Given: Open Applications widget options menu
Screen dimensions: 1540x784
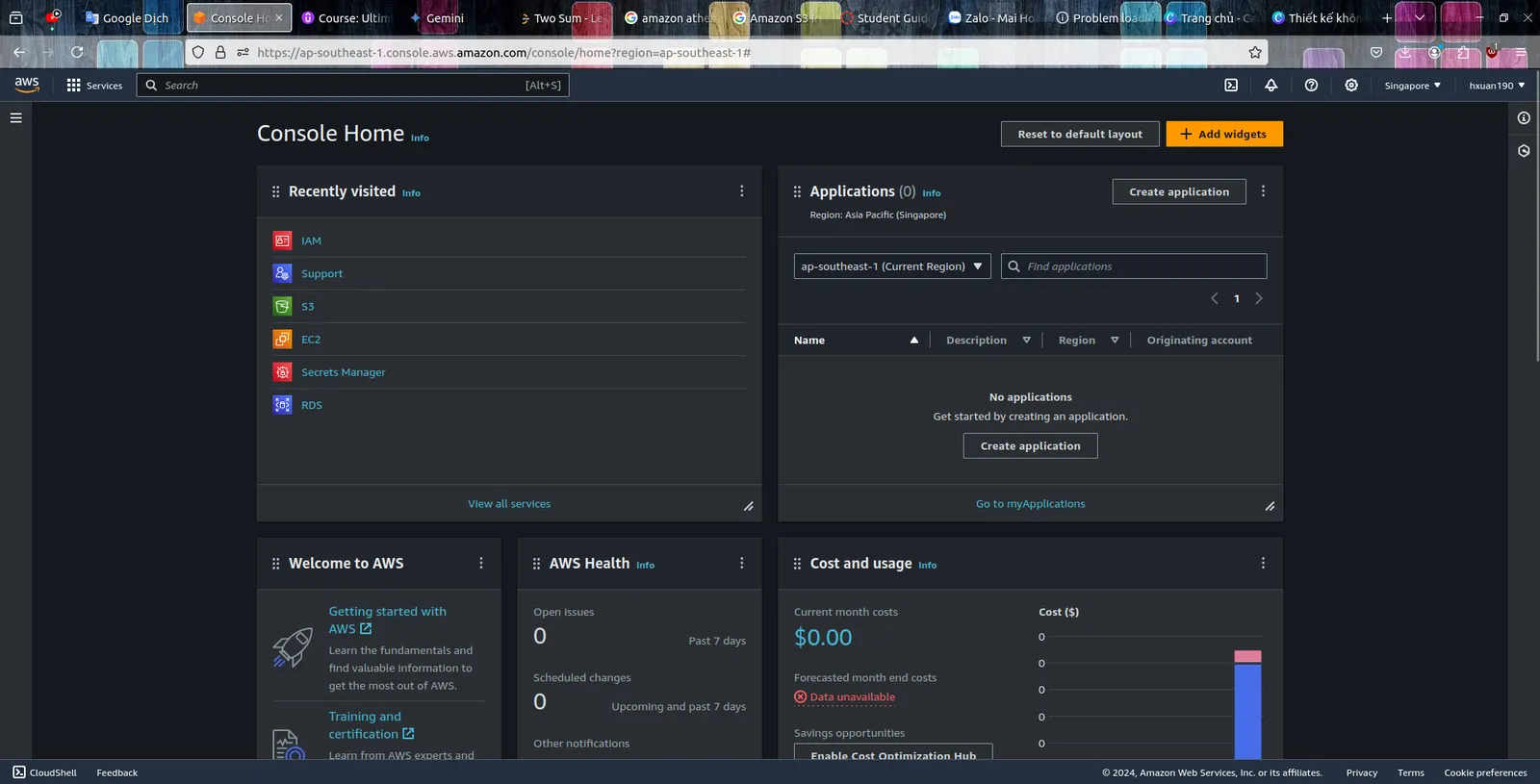Looking at the screenshot, I should 1263,191.
